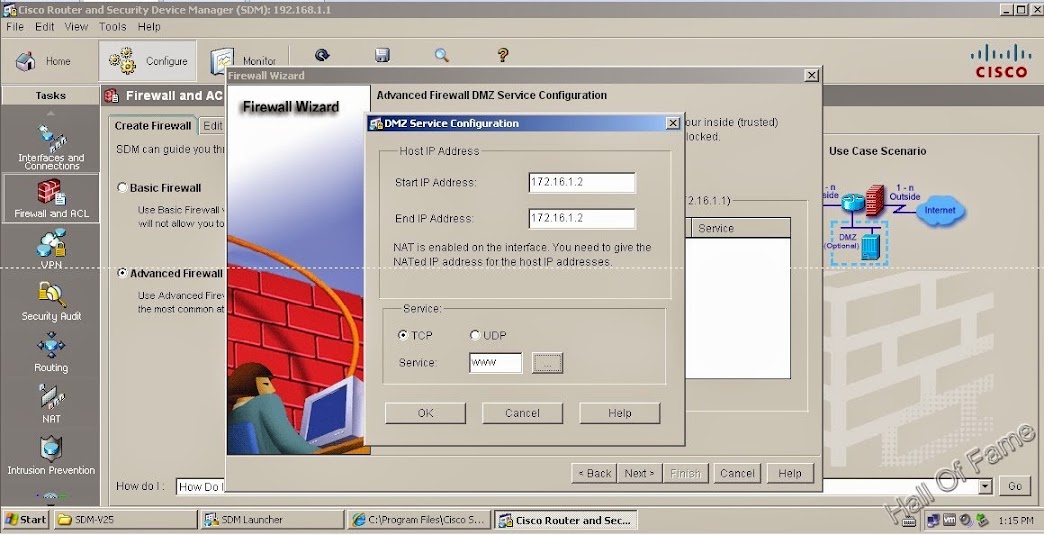Select the TCP radio button
1044x535 pixels.
402,335
